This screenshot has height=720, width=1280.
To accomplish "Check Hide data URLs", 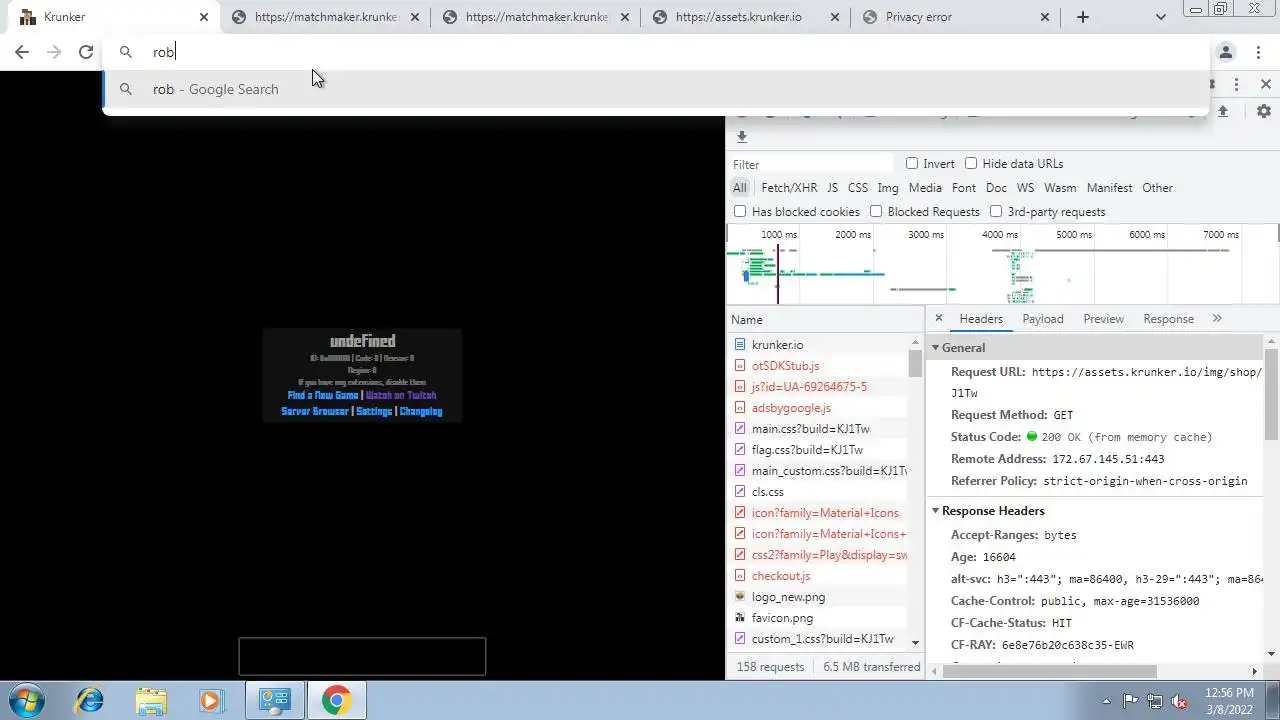I will tap(971, 163).
